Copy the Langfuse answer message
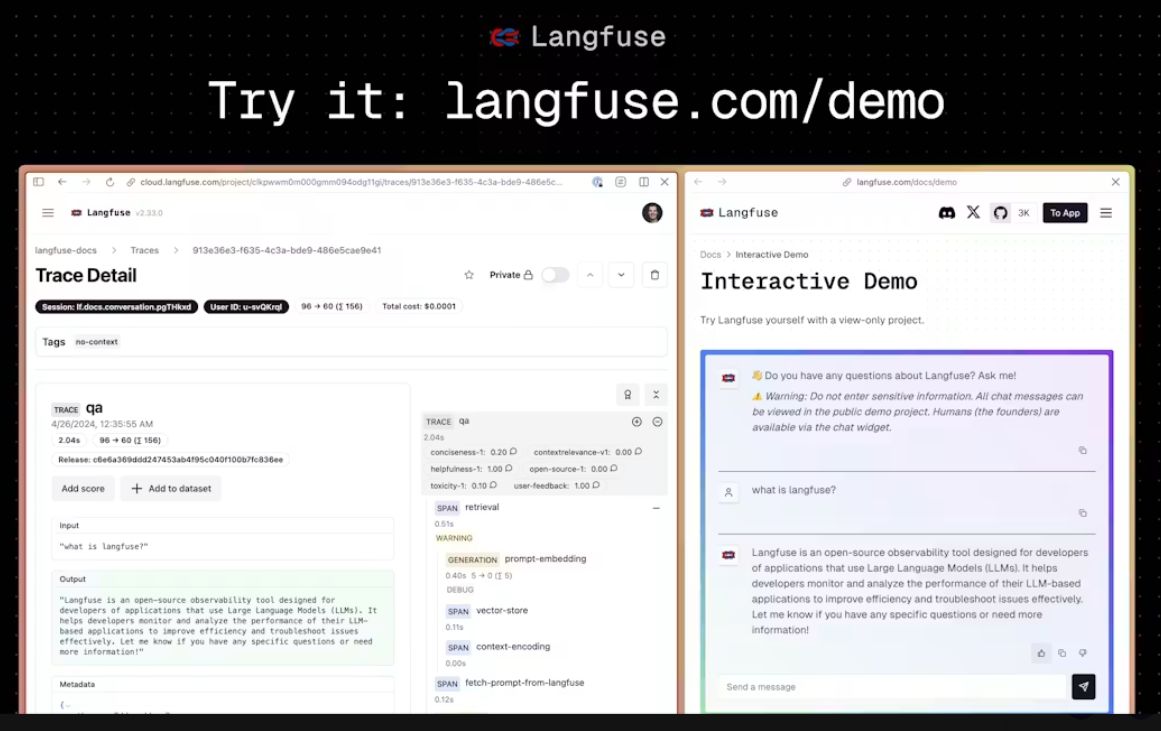 (1062, 653)
